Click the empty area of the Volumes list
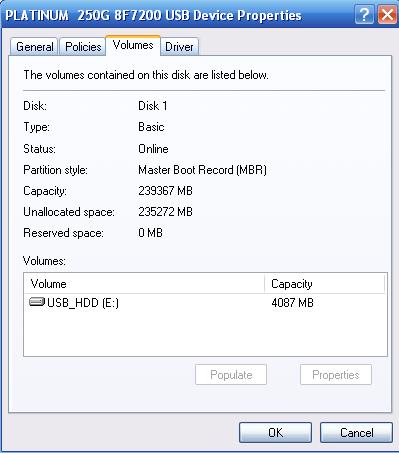The height and width of the screenshot is (453, 399). pos(205,333)
